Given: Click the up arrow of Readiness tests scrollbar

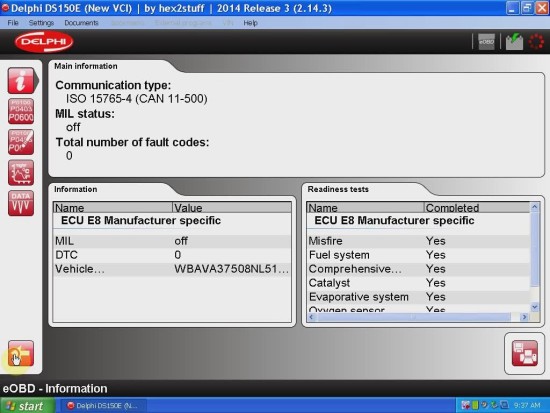Looking at the screenshot, I should tap(535, 207).
